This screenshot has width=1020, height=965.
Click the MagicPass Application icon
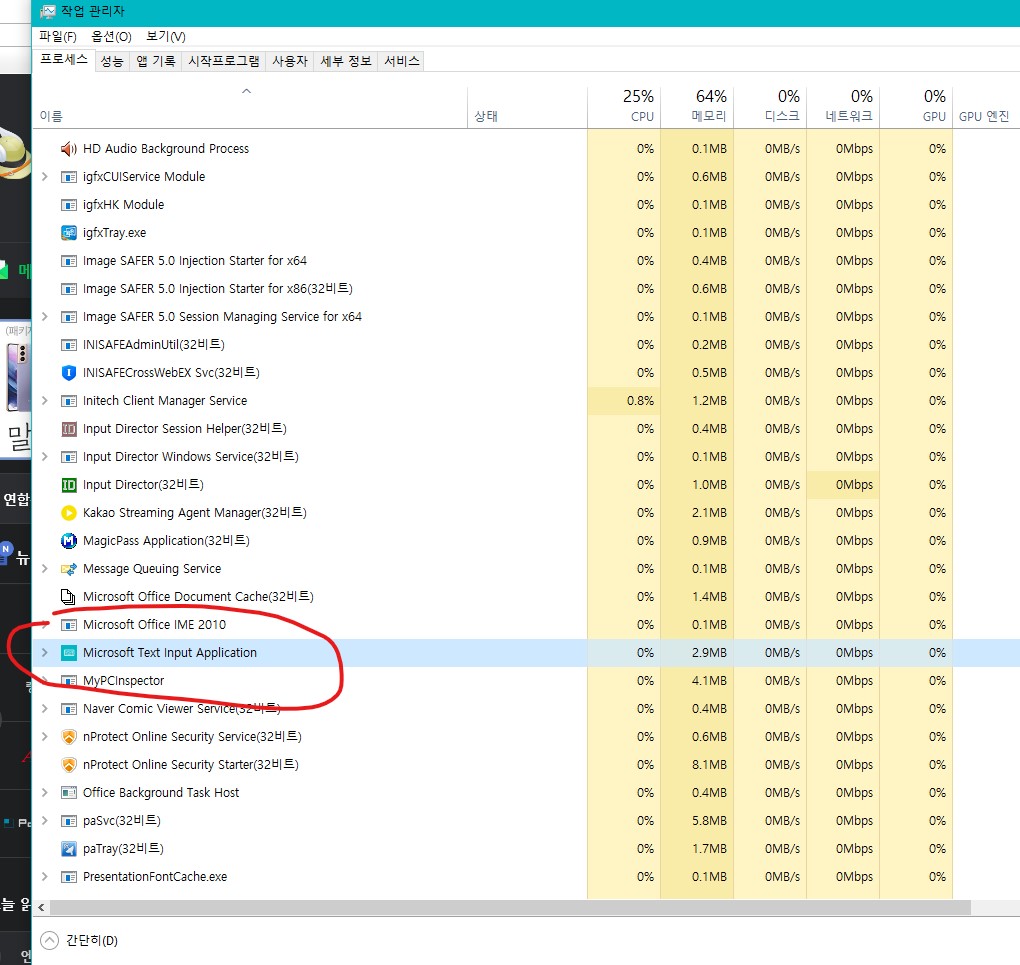(68, 541)
